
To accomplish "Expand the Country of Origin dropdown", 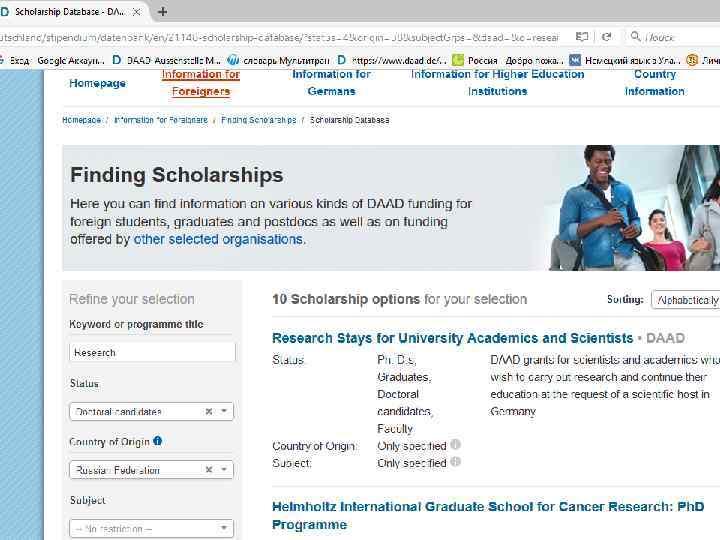I will [225, 469].
